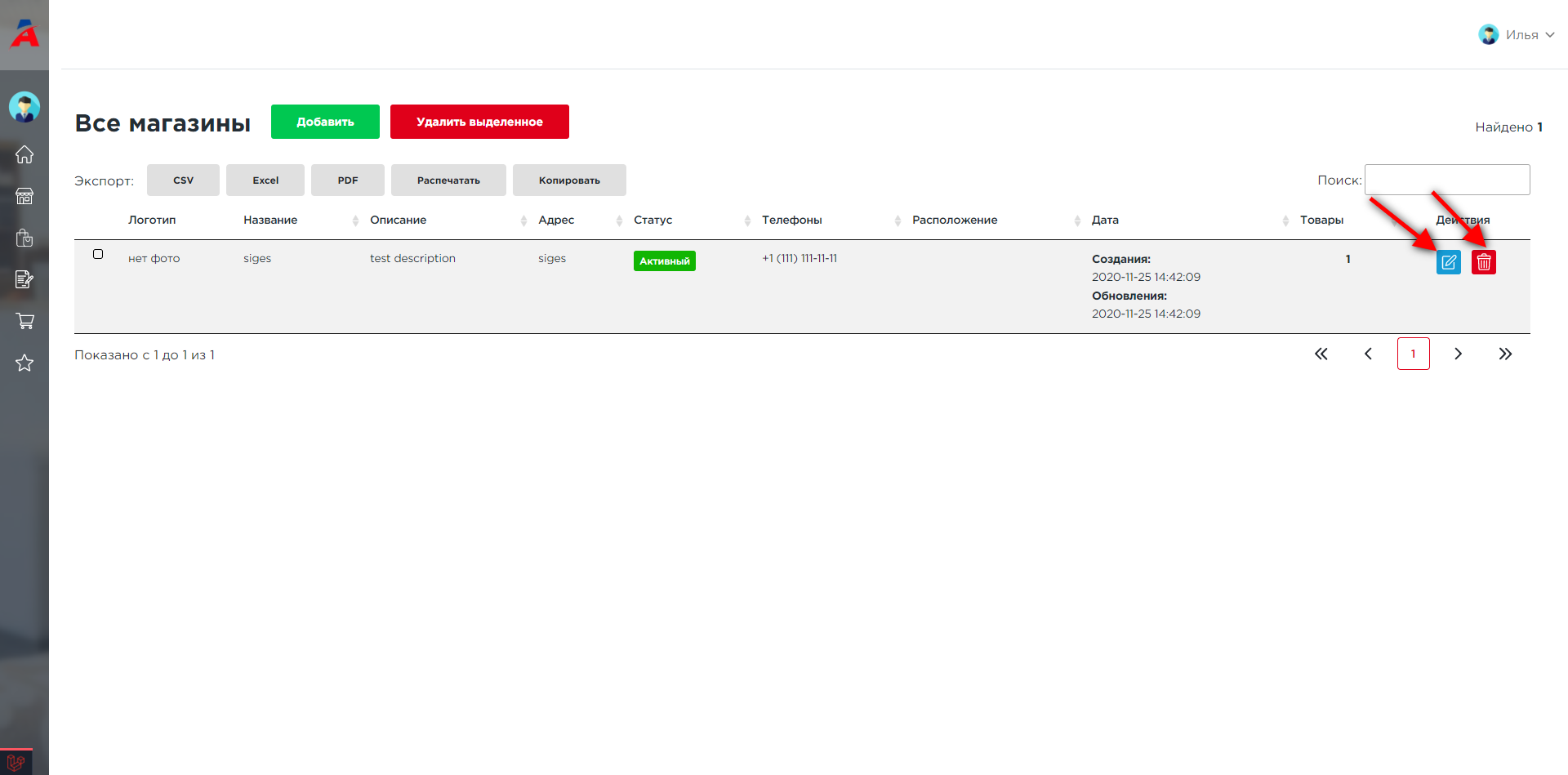1568x775 pixels.
Task: Open the shopping cart orders icon
Action: click(24, 321)
